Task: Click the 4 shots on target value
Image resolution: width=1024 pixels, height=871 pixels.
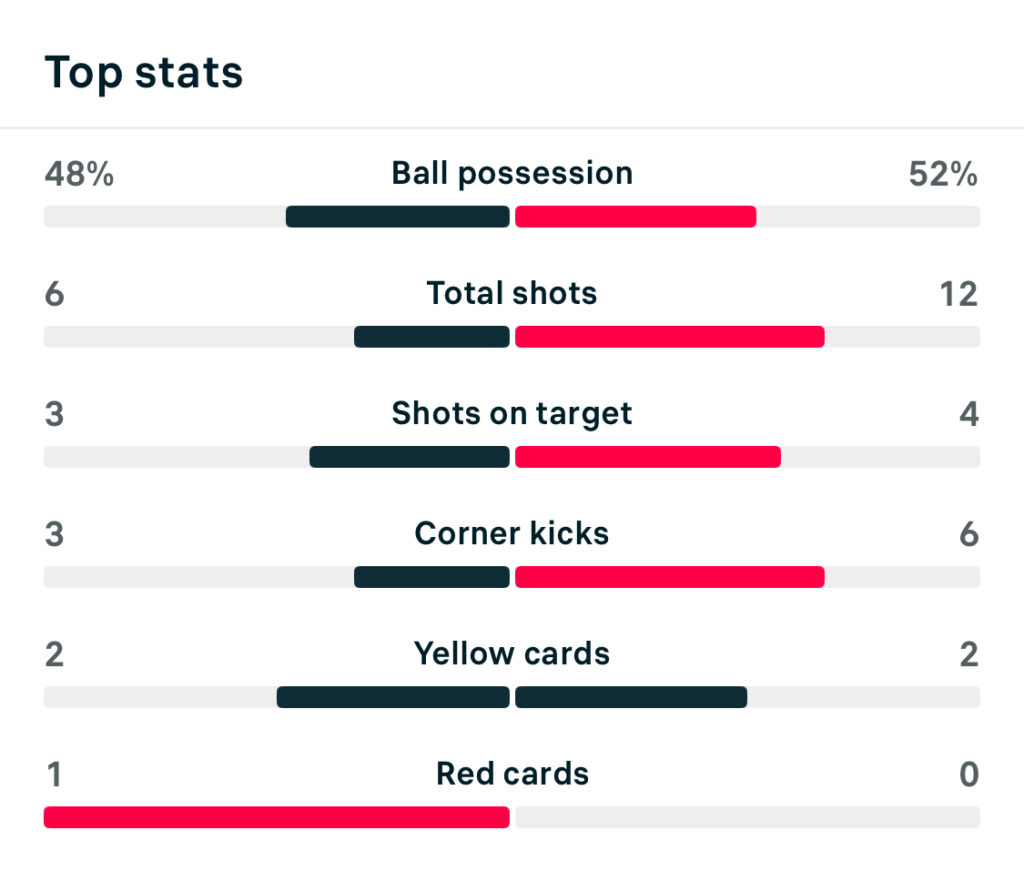Action: click(968, 414)
